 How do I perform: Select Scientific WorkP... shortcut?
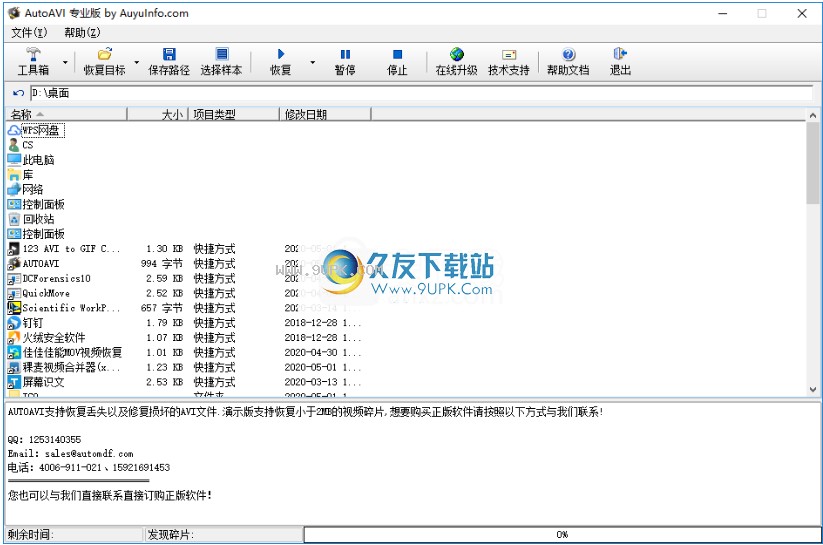pos(64,308)
